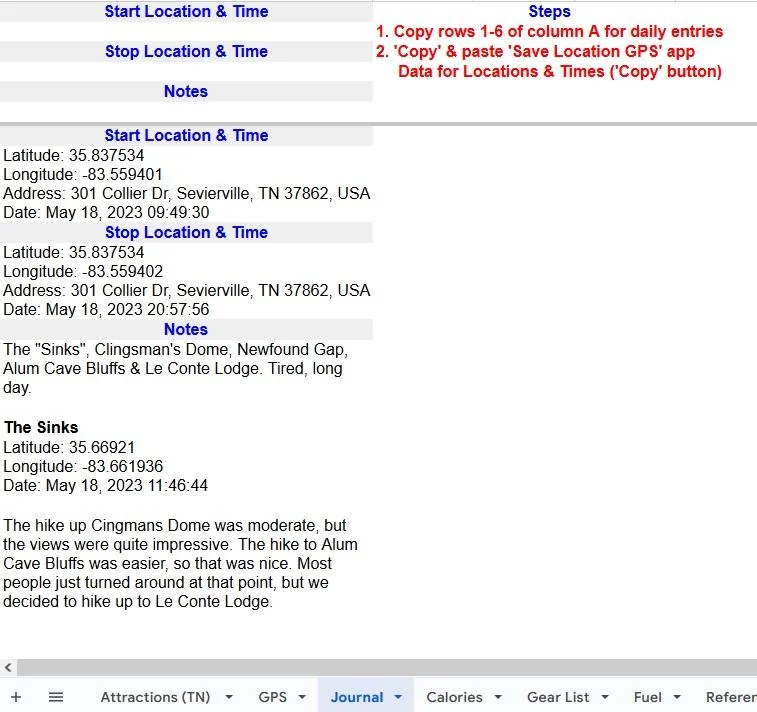Switch to the Fuel sheet tab
Viewport: 757px width, 712px height.
647,697
